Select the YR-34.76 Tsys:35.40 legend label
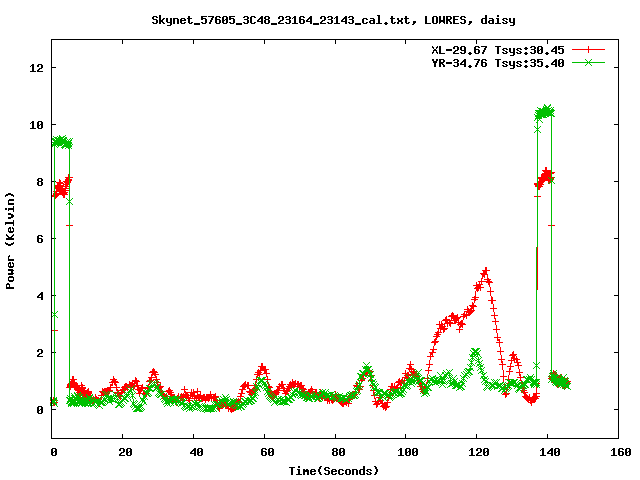 498,63
